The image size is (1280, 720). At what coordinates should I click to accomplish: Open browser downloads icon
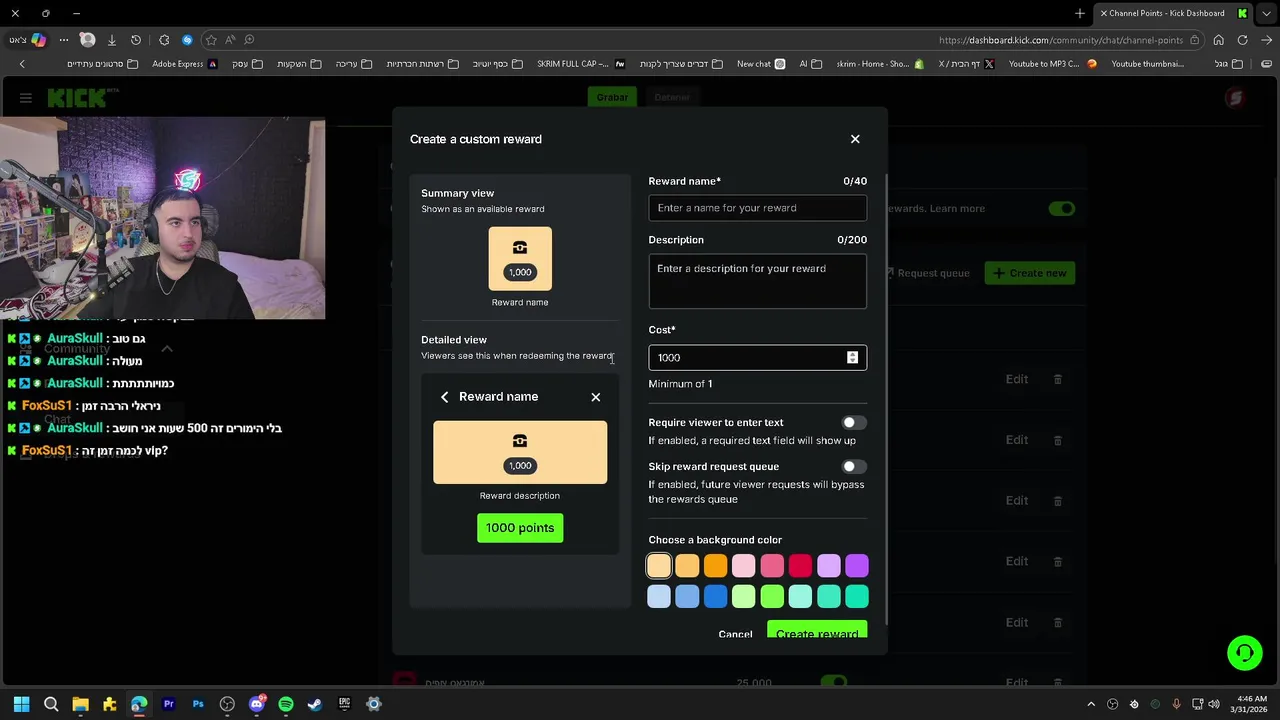pos(111,40)
